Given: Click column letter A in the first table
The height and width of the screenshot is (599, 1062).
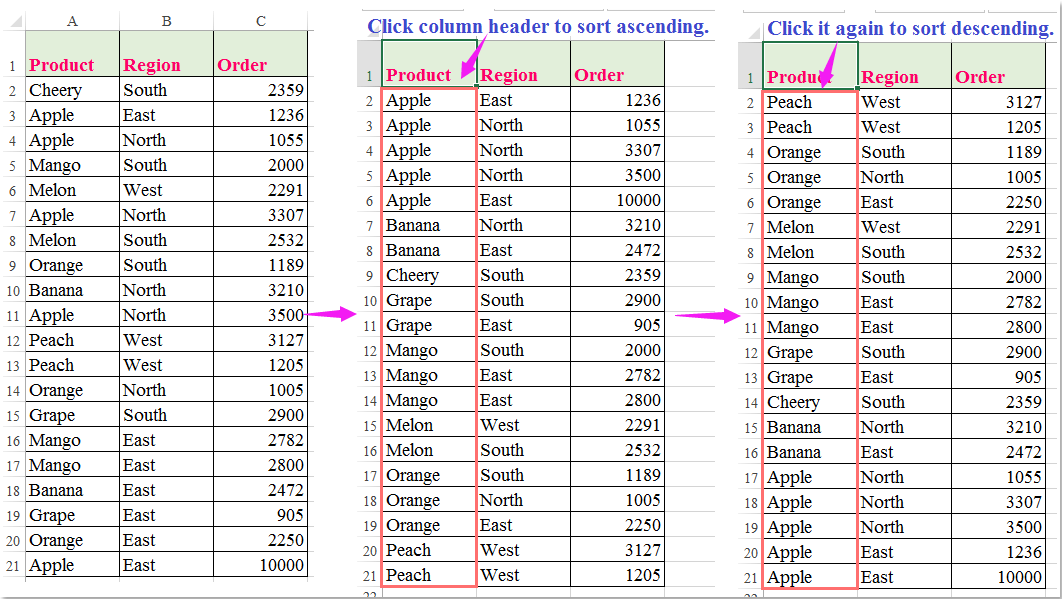Looking at the screenshot, I should coord(71,21).
